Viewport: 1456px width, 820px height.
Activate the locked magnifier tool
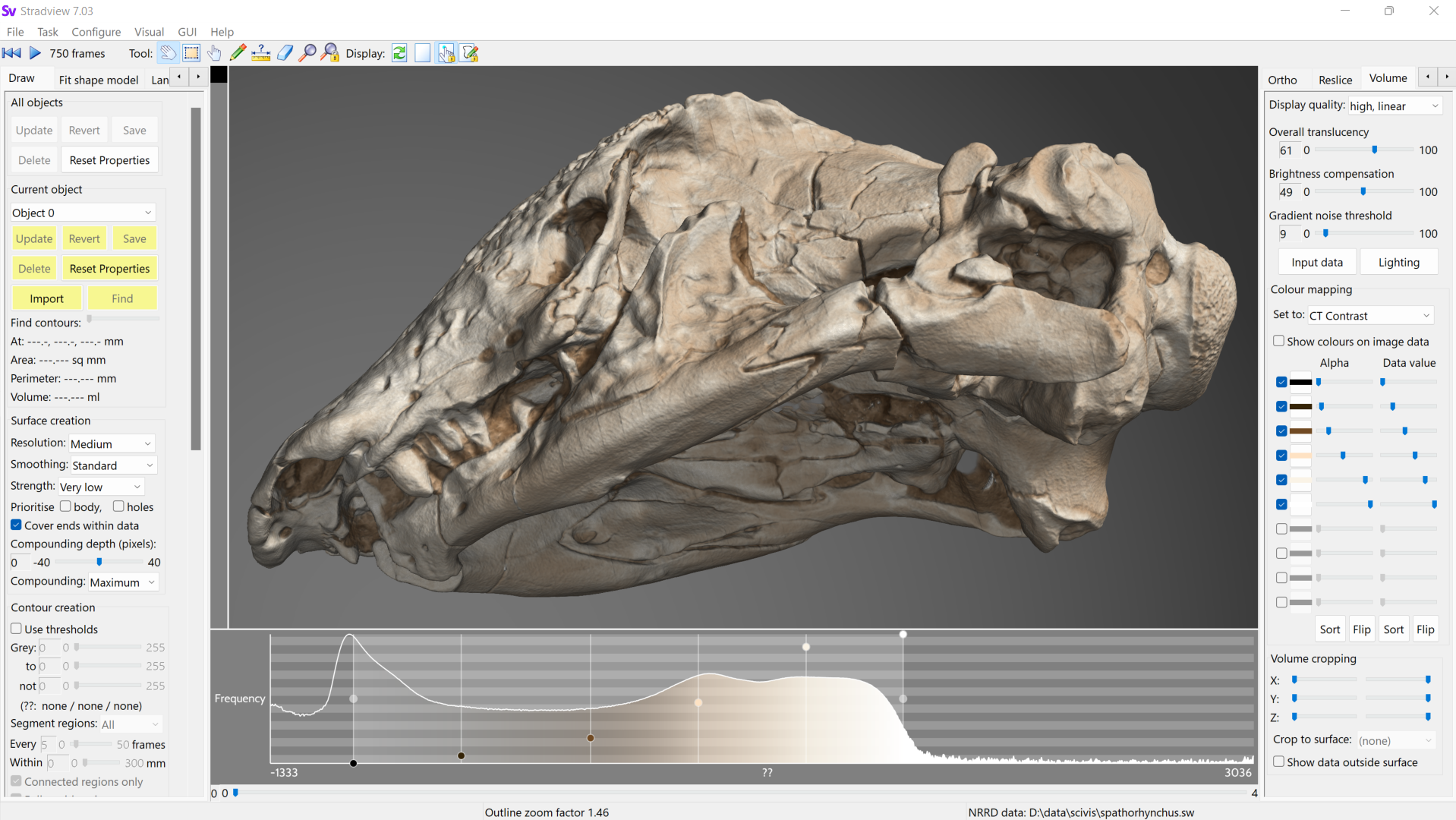click(x=330, y=53)
